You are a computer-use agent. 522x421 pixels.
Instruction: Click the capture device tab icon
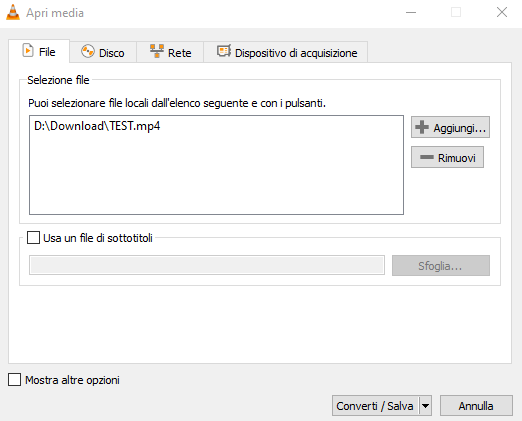pos(224,51)
